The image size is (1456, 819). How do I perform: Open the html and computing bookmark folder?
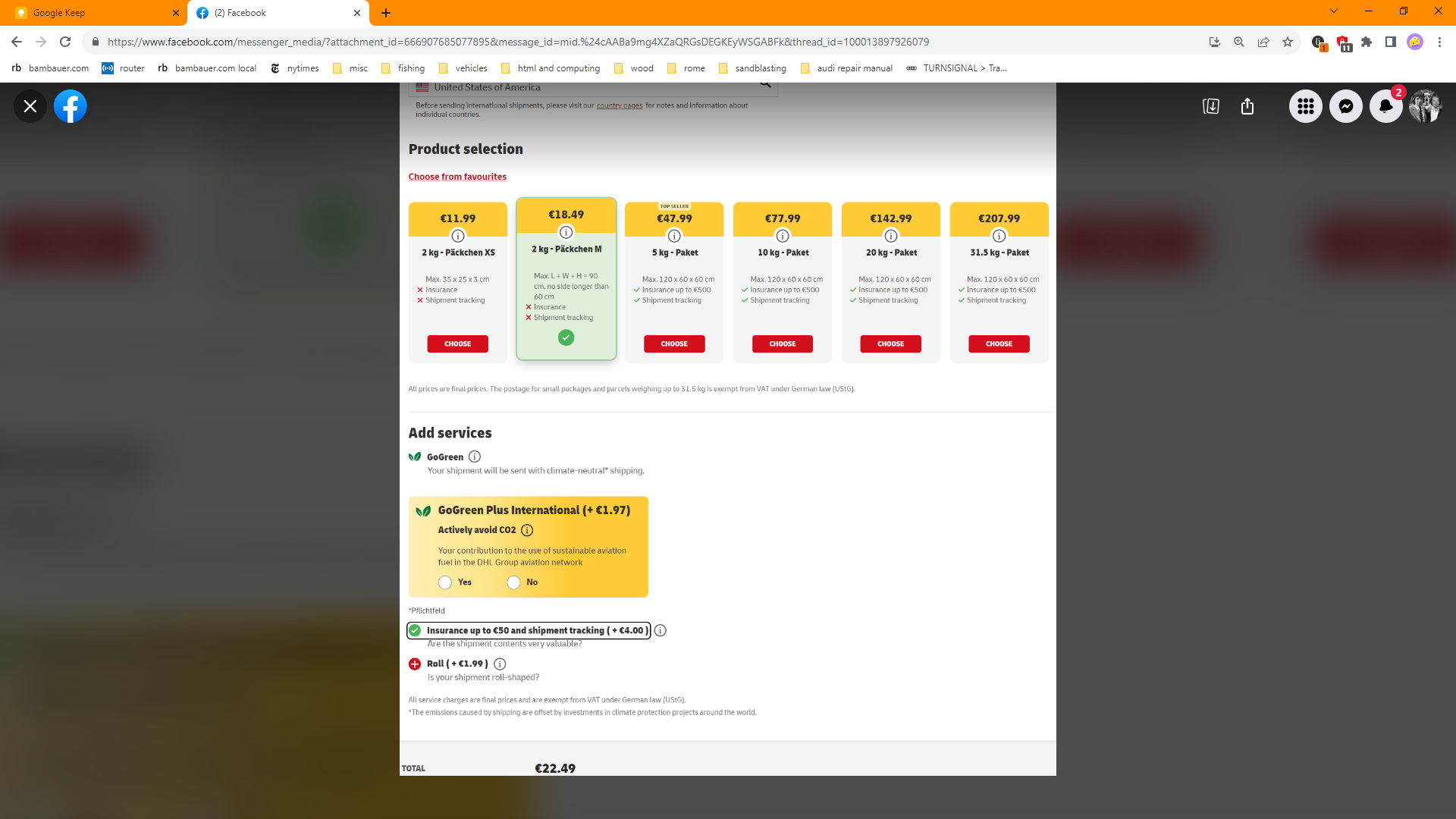(551, 68)
